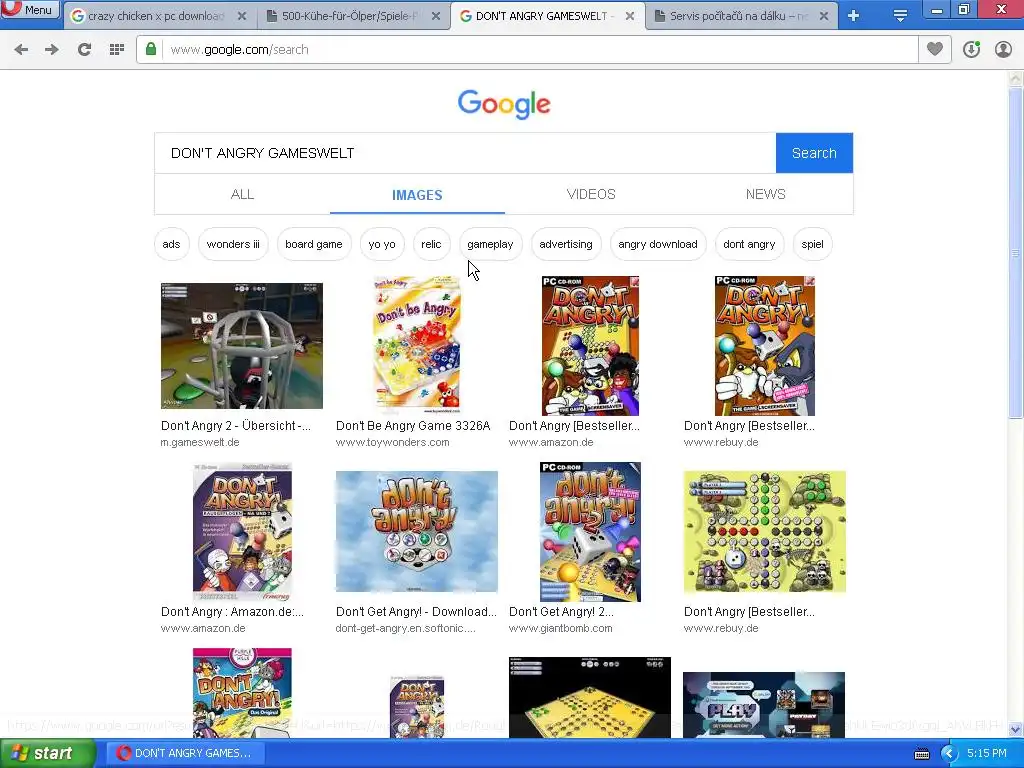Switch to the VIDEOS results tab
The width and height of the screenshot is (1024, 768).
(x=591, y=194)
